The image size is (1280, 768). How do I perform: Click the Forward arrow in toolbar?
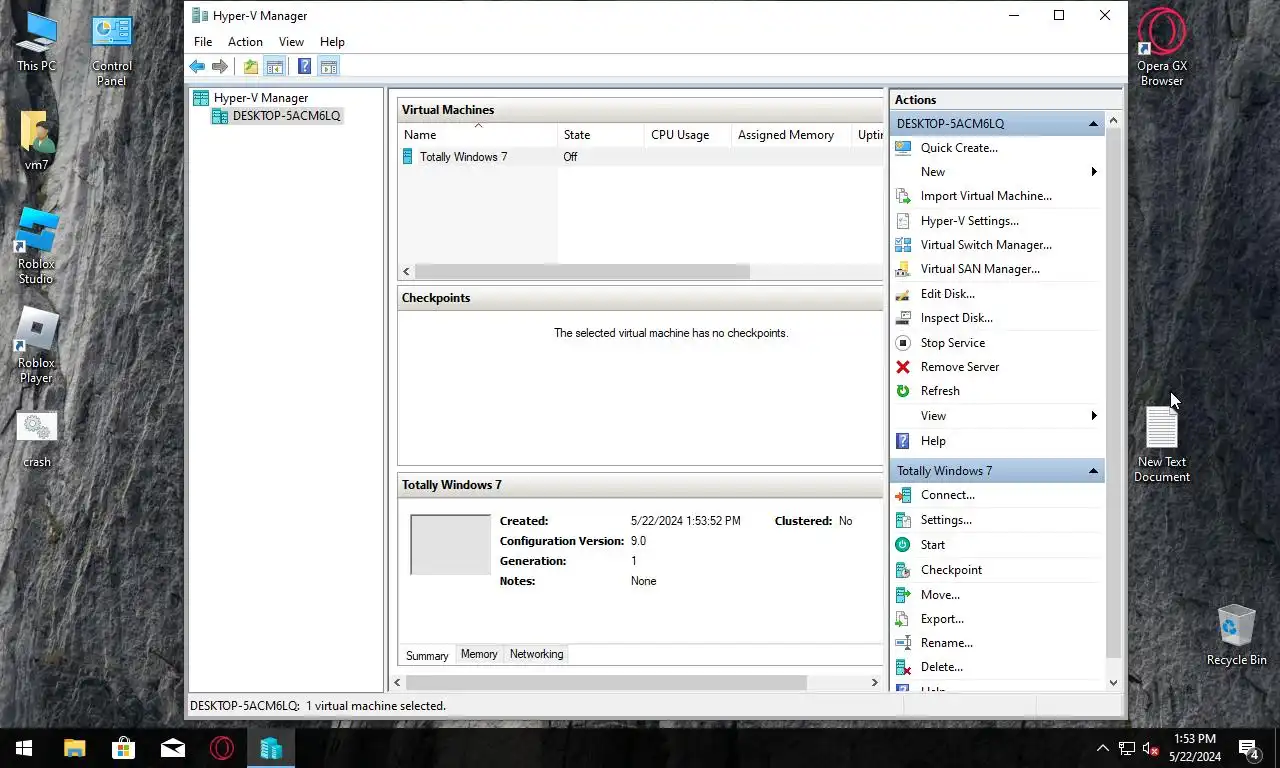coord(219,67)
